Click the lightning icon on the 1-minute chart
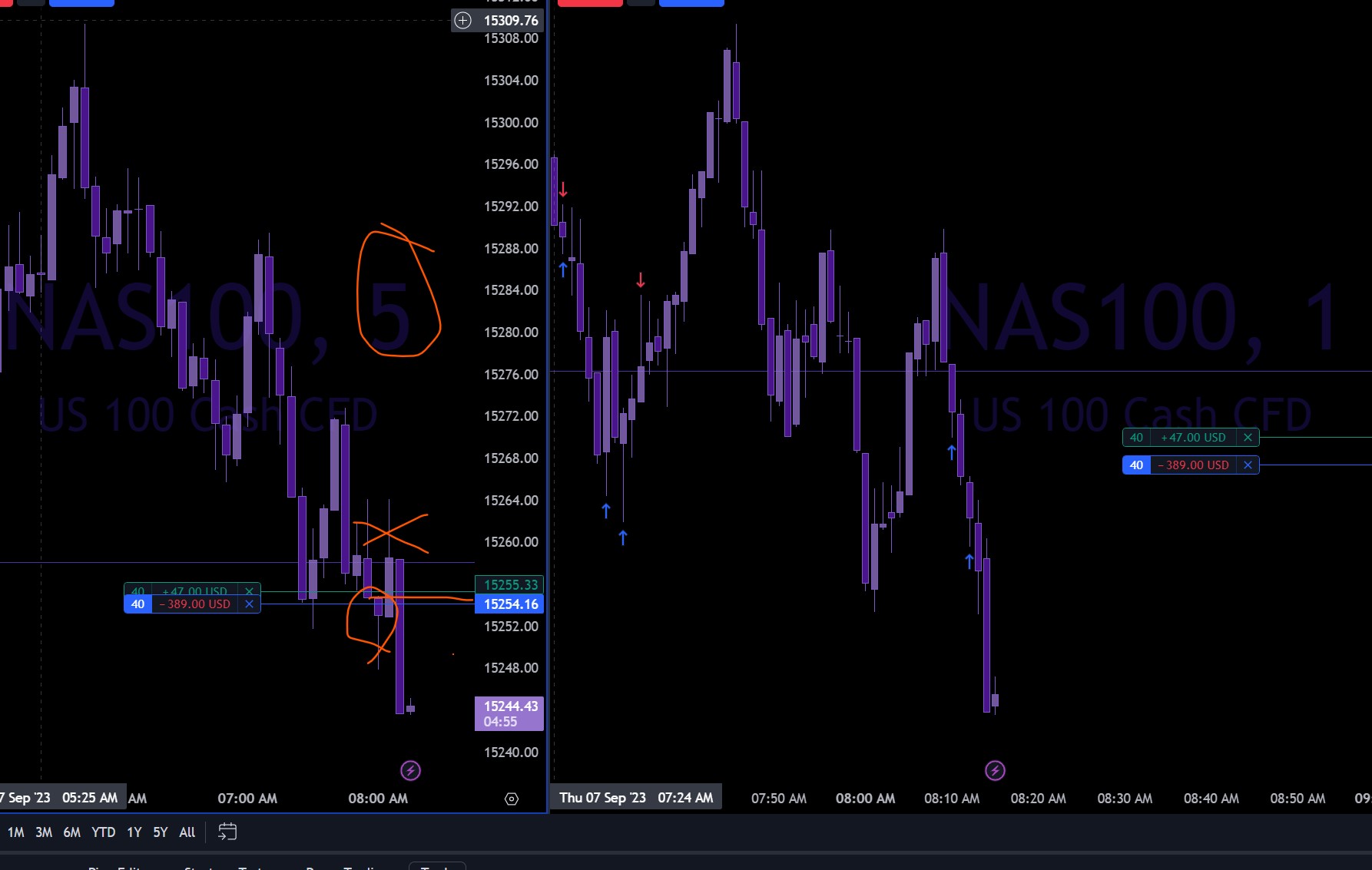The width and height of the screenshot is (1372, 870). [995, 770]
